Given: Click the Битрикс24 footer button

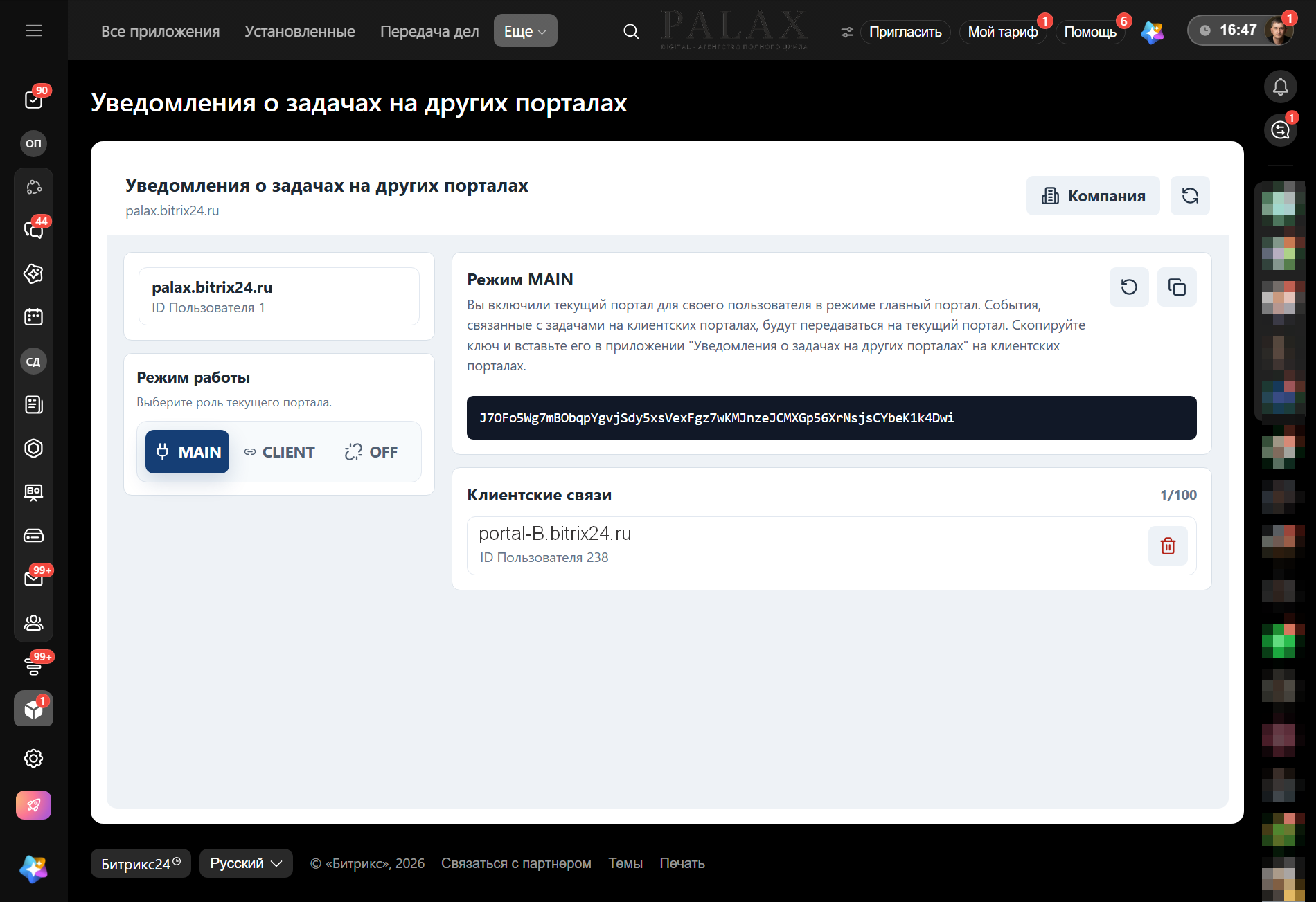Looking at the screenshot, I should click(x=141, y=863).
